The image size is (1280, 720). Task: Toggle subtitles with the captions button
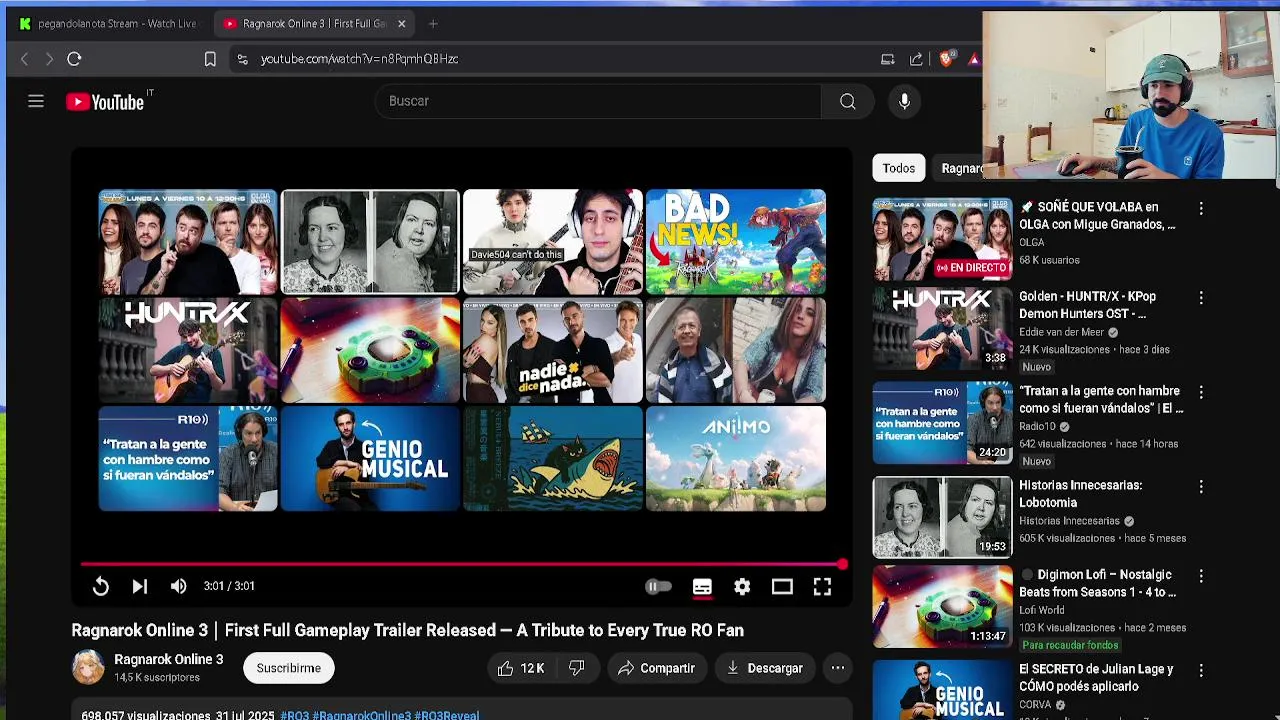[702, 587]
